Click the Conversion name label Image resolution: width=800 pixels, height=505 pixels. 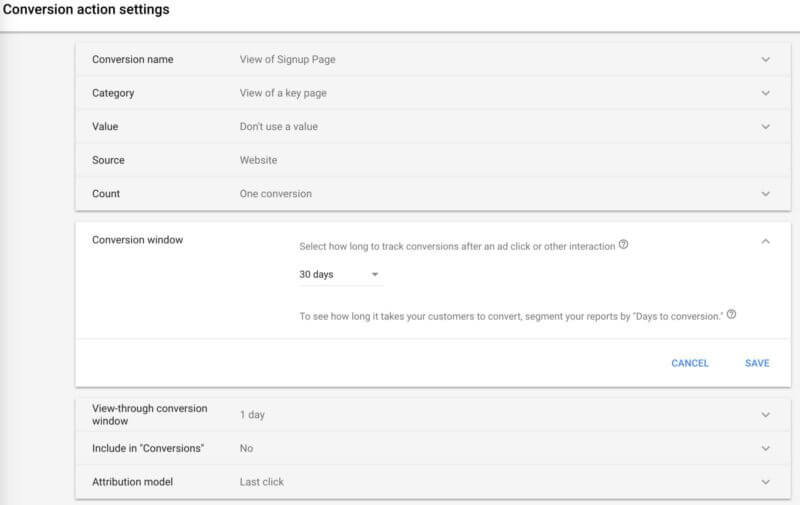tap(132, 60)
